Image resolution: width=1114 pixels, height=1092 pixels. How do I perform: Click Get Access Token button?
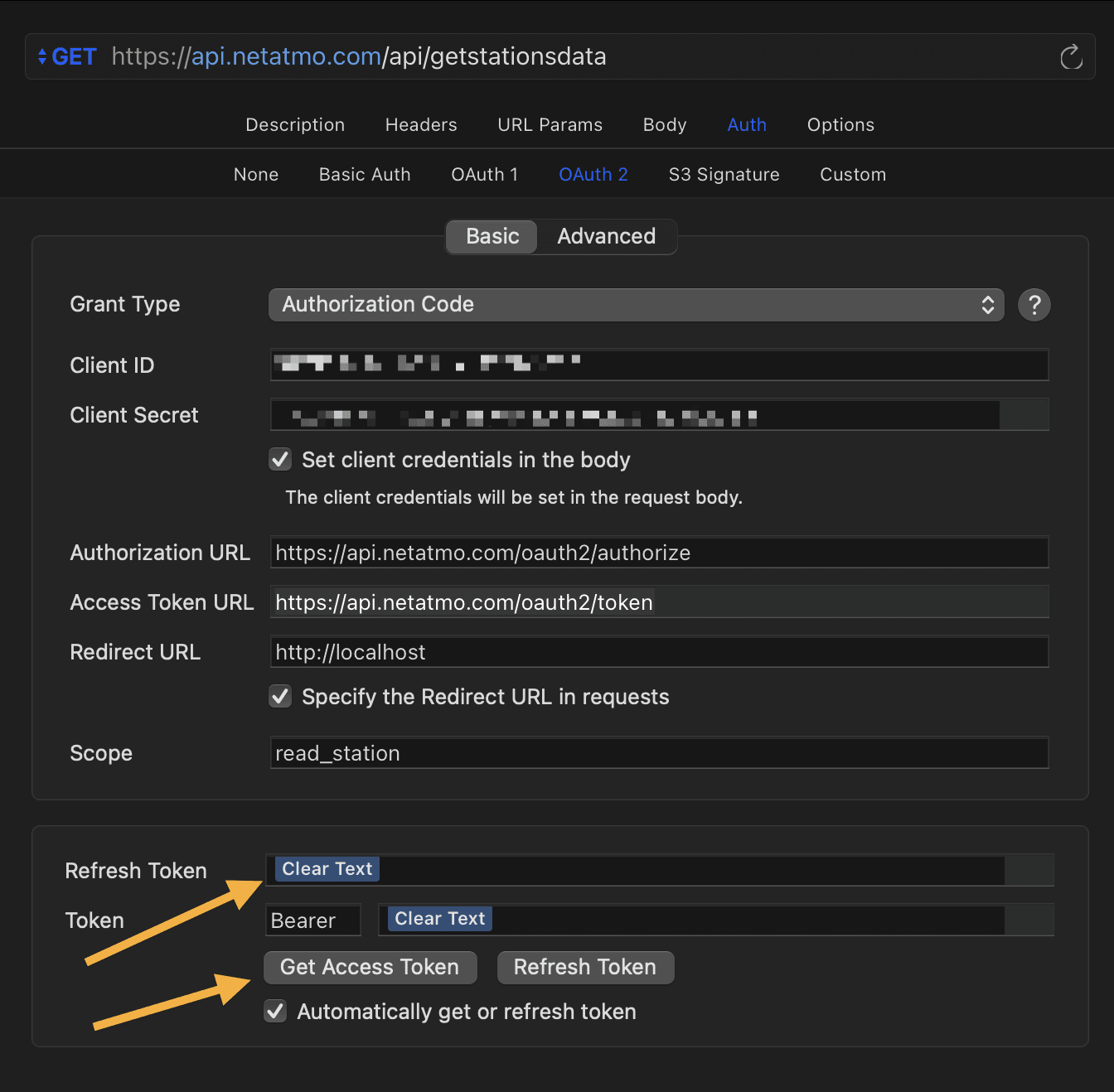click(370, 967)
